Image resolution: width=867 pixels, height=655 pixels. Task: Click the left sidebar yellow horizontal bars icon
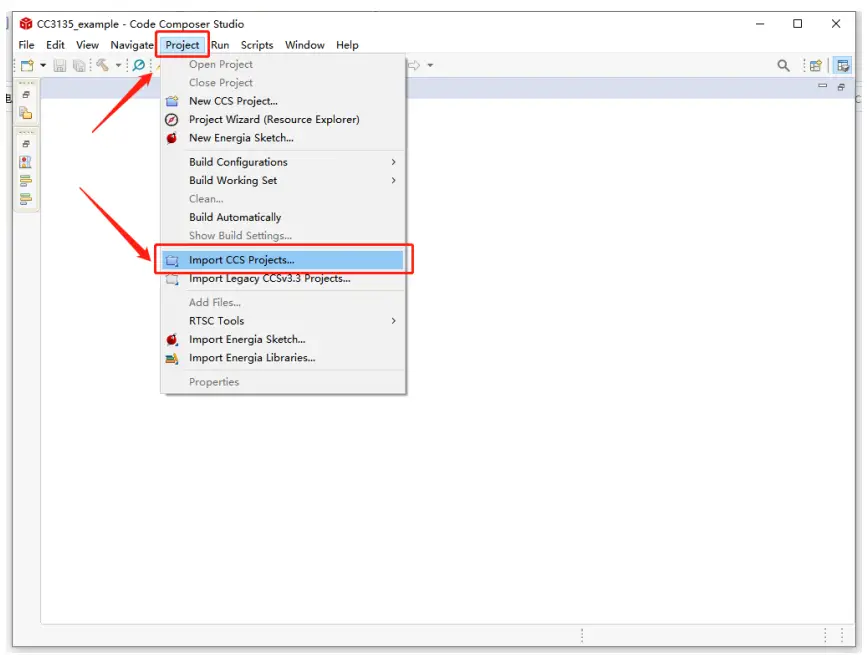point(25,180)
